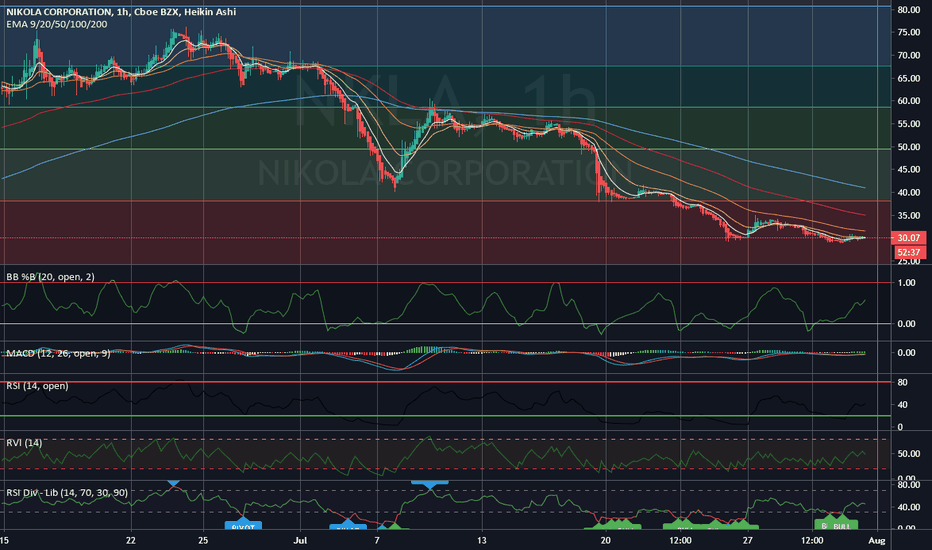Select the MACD (12, 26, open, 9) label
Viewport: 932px width, 550px height.
[58, 353]
